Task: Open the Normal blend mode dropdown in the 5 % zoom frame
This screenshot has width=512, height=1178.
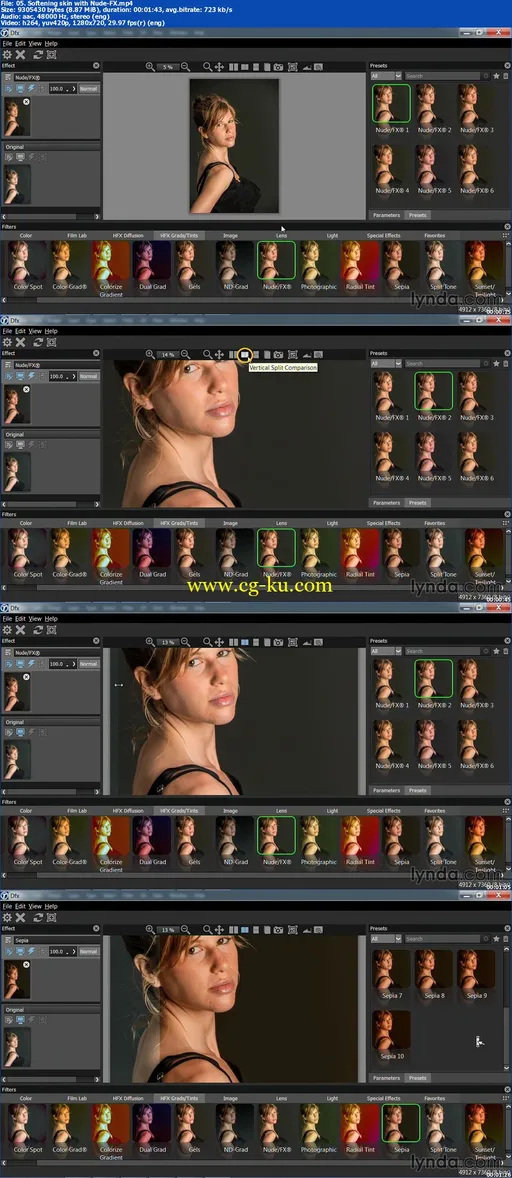Action: point(89,89)
